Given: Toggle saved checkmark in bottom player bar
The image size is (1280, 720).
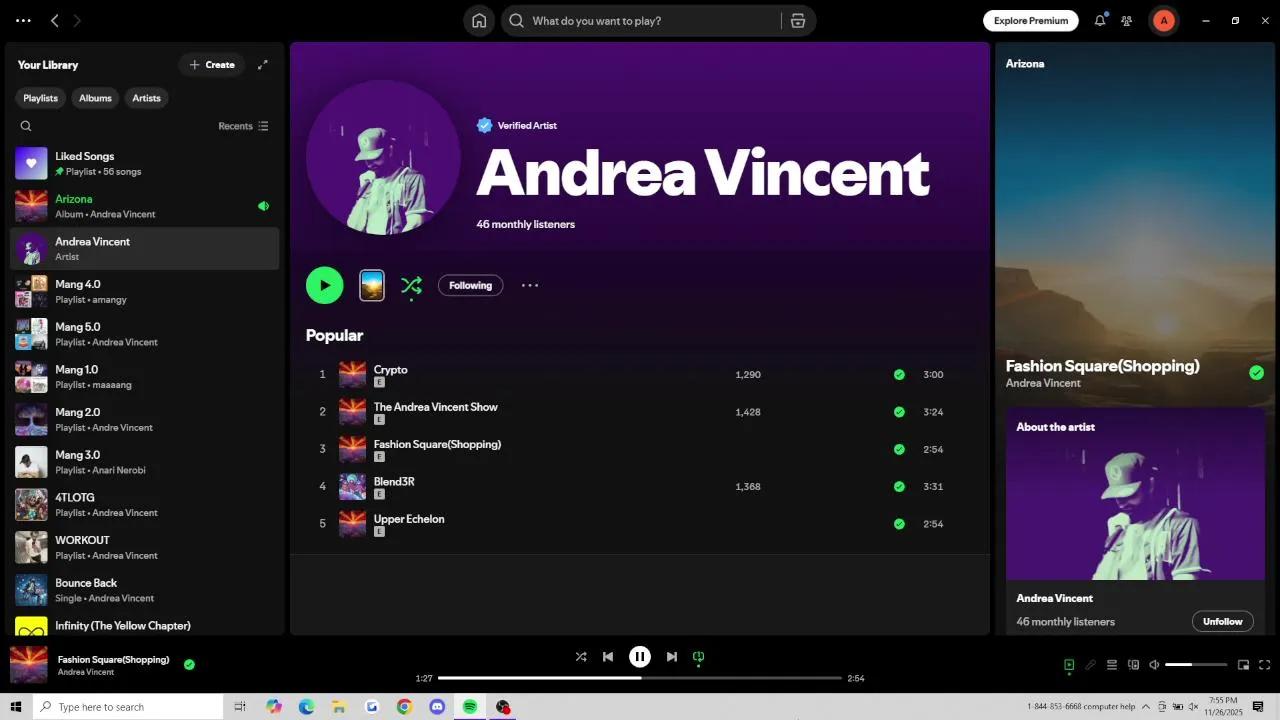Looking at the screenshot, I should click(x=189, y=664).
